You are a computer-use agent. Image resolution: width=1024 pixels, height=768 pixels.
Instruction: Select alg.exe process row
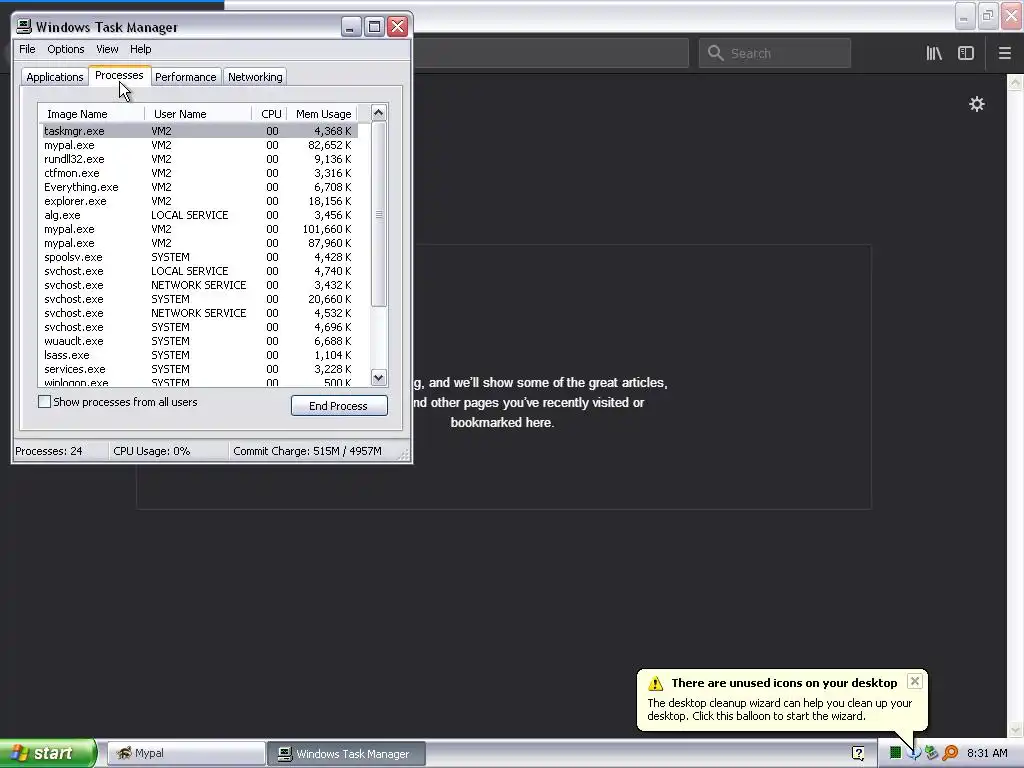pyautogui.click(x=200, y=215)
